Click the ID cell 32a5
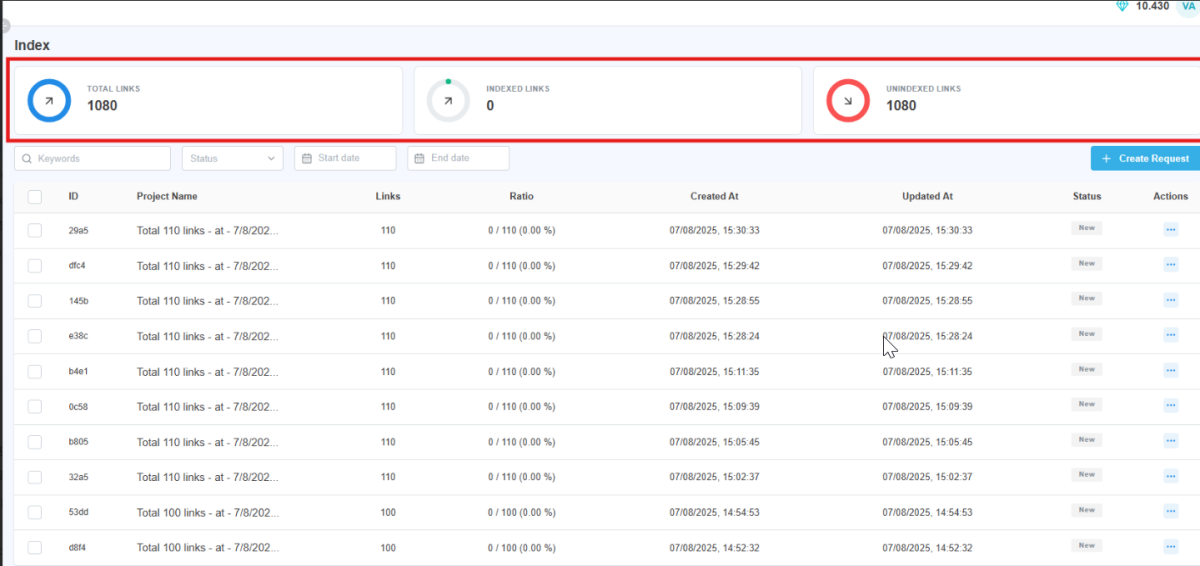 coord(78,477)
